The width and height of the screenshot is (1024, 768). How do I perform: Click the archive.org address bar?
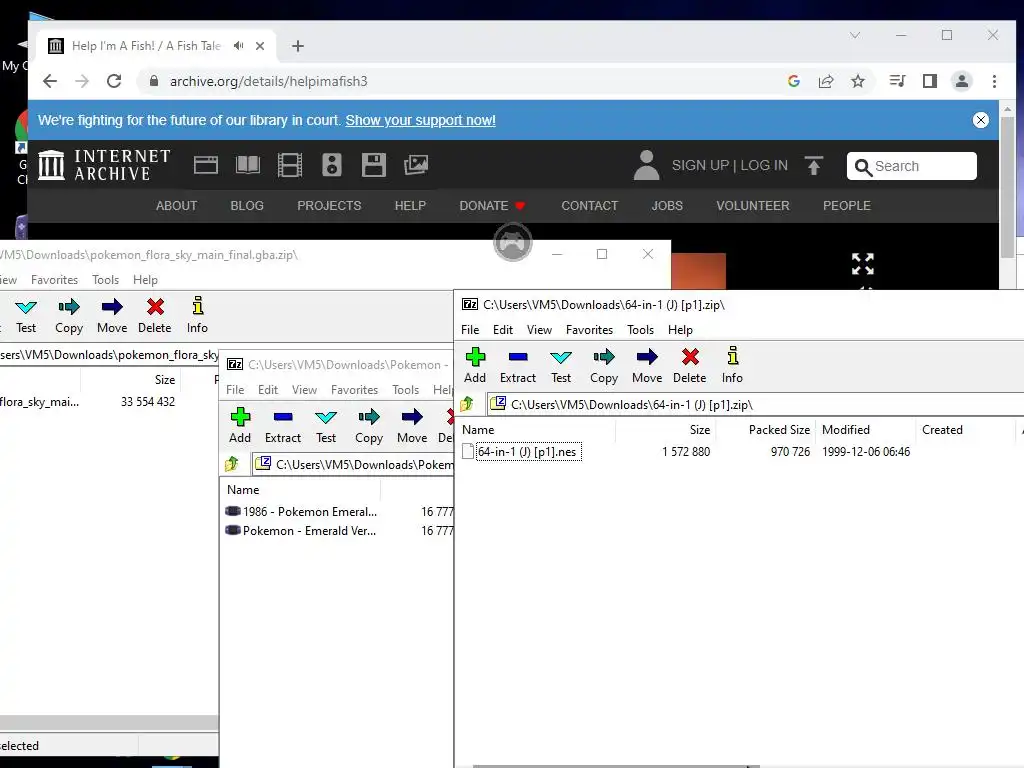tap(457, 81)
